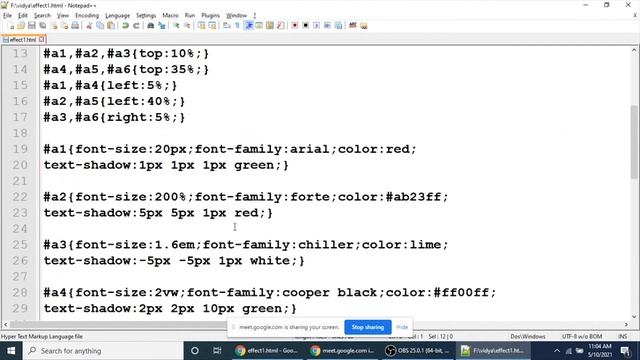Create a new document from the toolbar
The image size is (640, 360).
pyautogui.click(x=11, y=26)
